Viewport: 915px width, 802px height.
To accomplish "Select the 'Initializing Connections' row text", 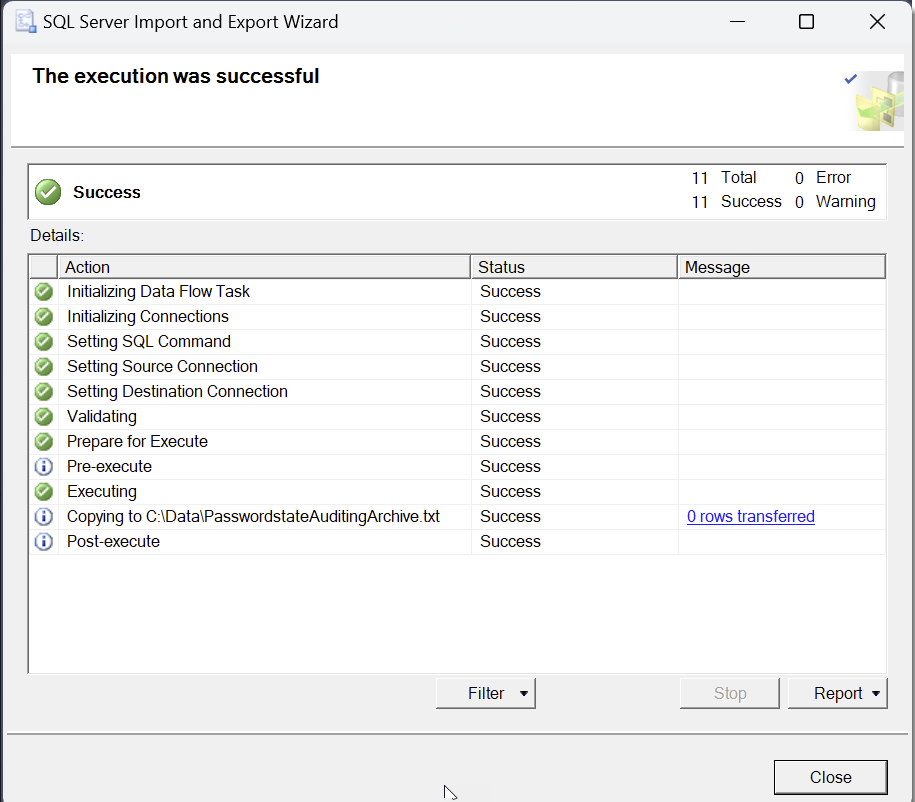I will click(x=148, y=316).
